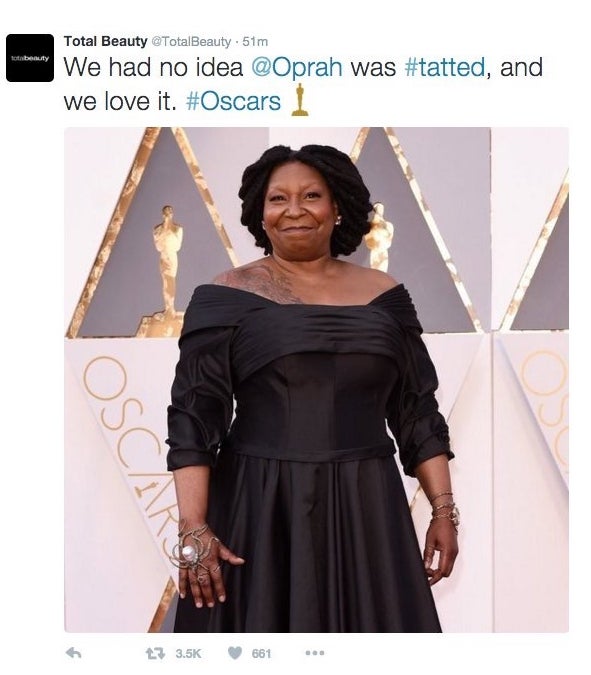This screenshot has height=675, width=591.
Task: Open the Total Beauty display name
Action: click(105, 41)
